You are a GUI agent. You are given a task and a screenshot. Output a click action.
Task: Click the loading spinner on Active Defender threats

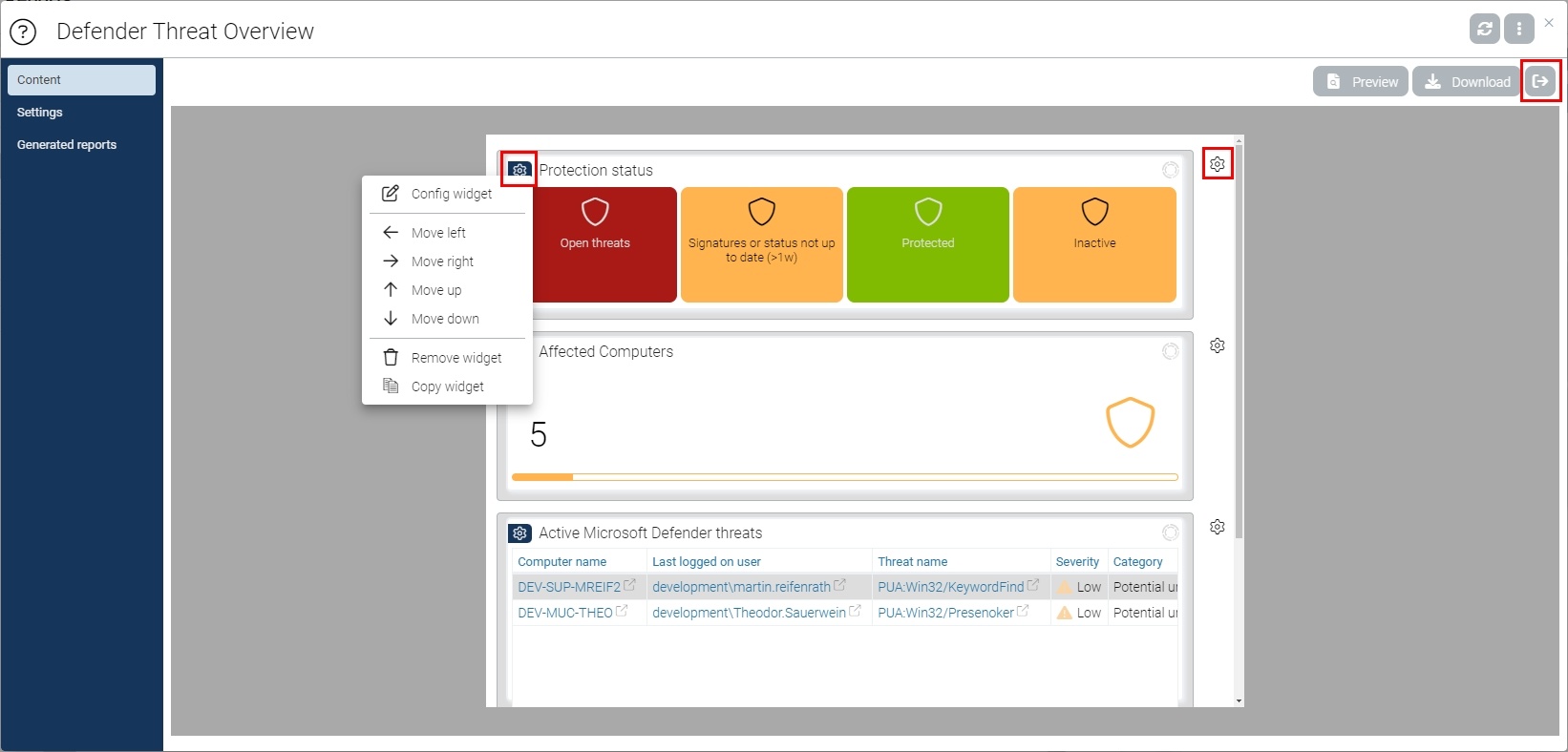click(1171, 533)
